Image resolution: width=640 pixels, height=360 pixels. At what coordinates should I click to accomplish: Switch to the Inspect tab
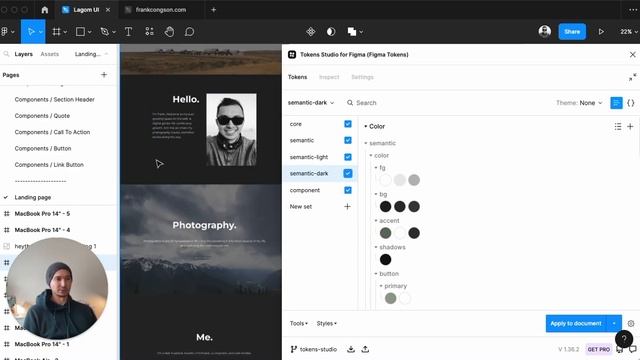329,77
